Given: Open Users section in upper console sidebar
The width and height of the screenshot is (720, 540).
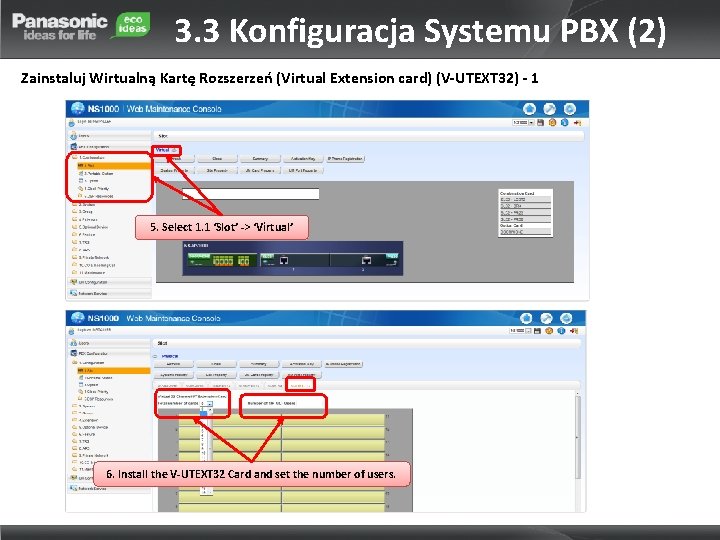Looking at the screenshot, I should tap(109, 136).
